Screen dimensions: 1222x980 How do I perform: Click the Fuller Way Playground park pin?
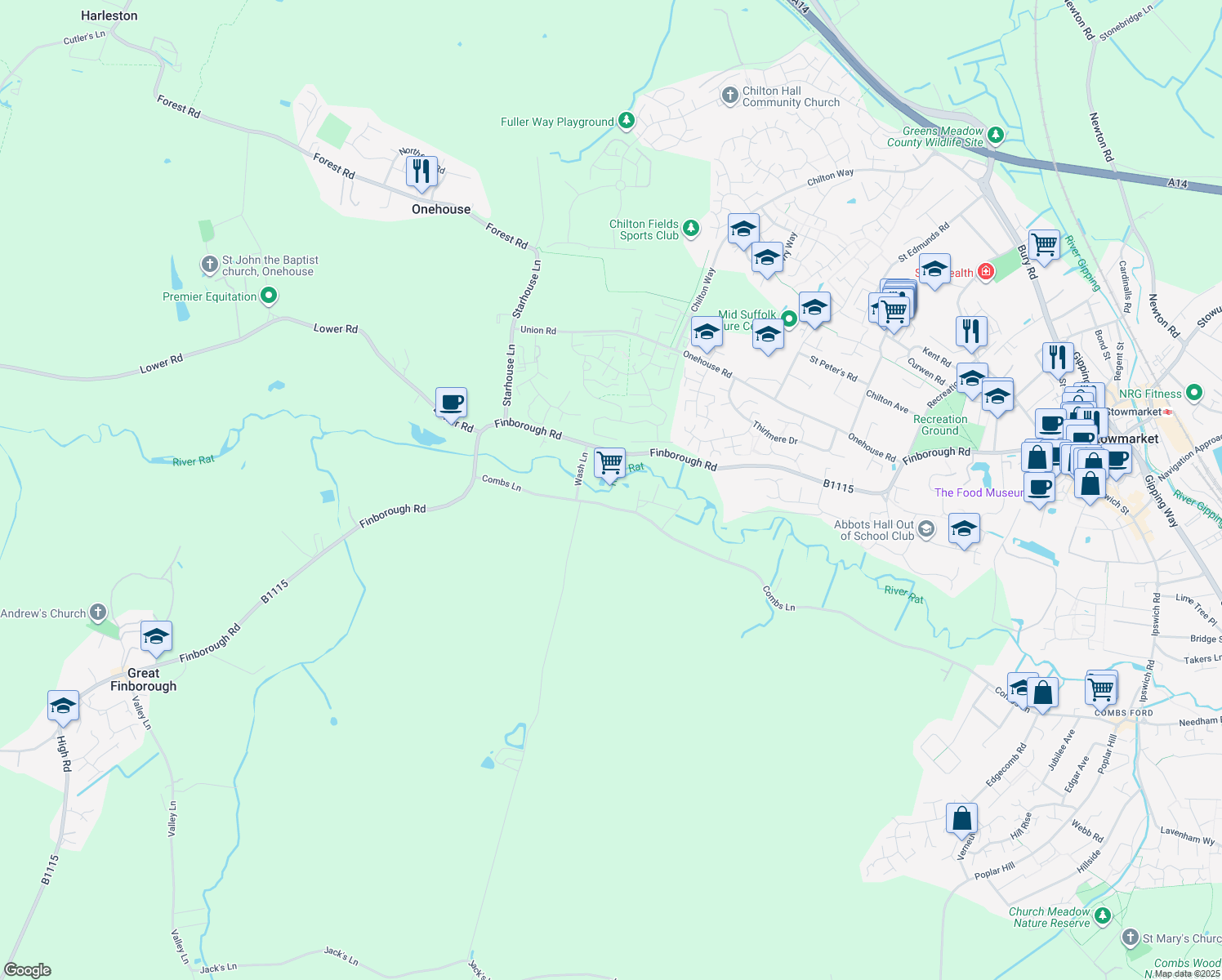[627, 122]
